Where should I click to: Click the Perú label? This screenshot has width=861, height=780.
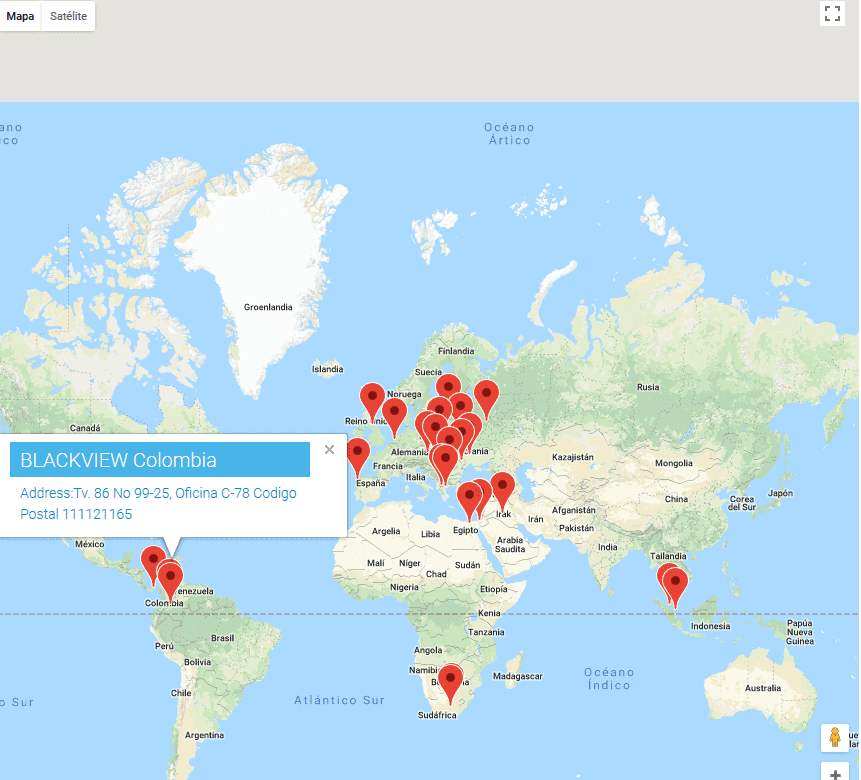[x=164, y=646]
